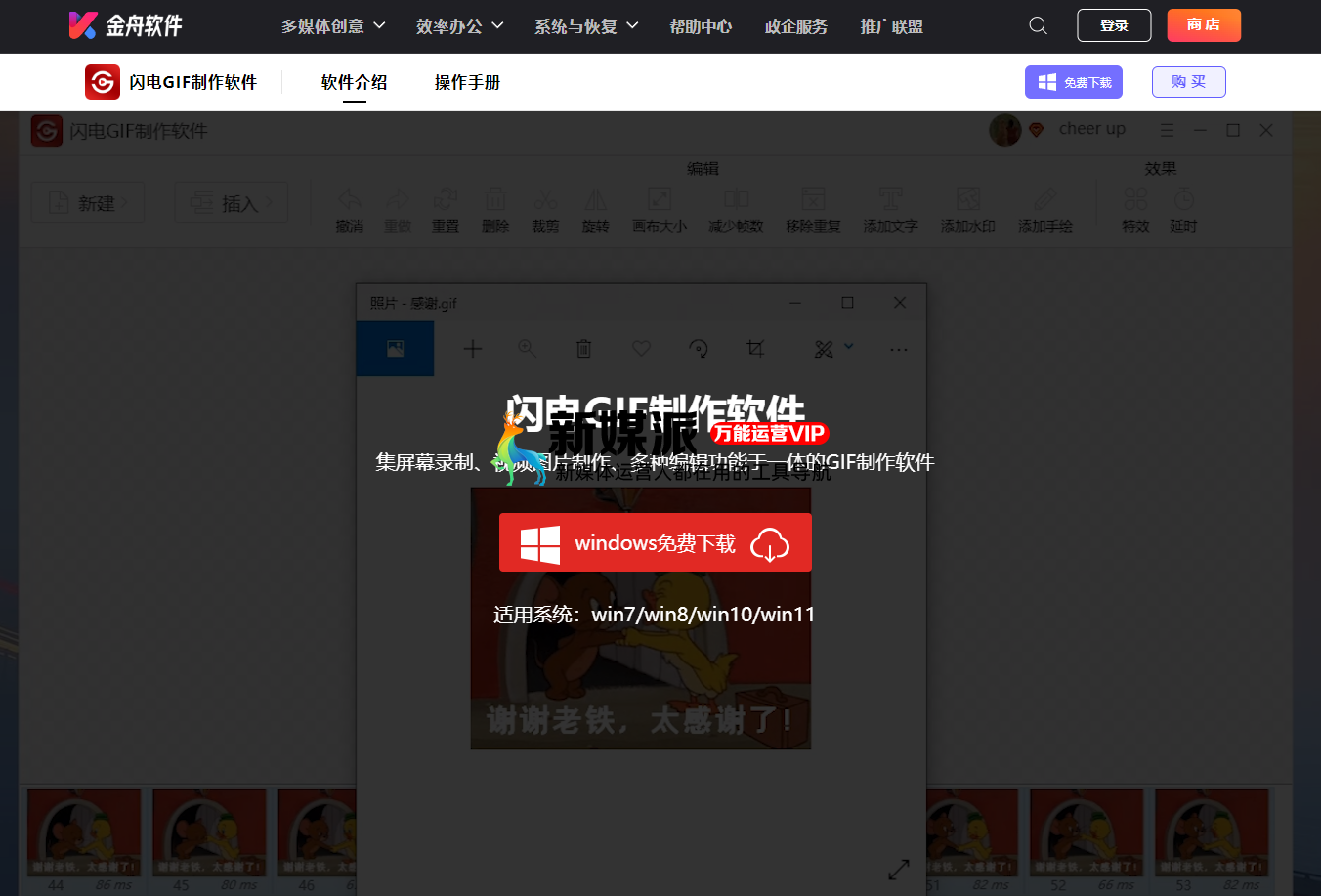The width and height of the screenshot is (1321, 896).
Task: Open the three-dots more menu in photo viewer
Action: pos(899,349)
